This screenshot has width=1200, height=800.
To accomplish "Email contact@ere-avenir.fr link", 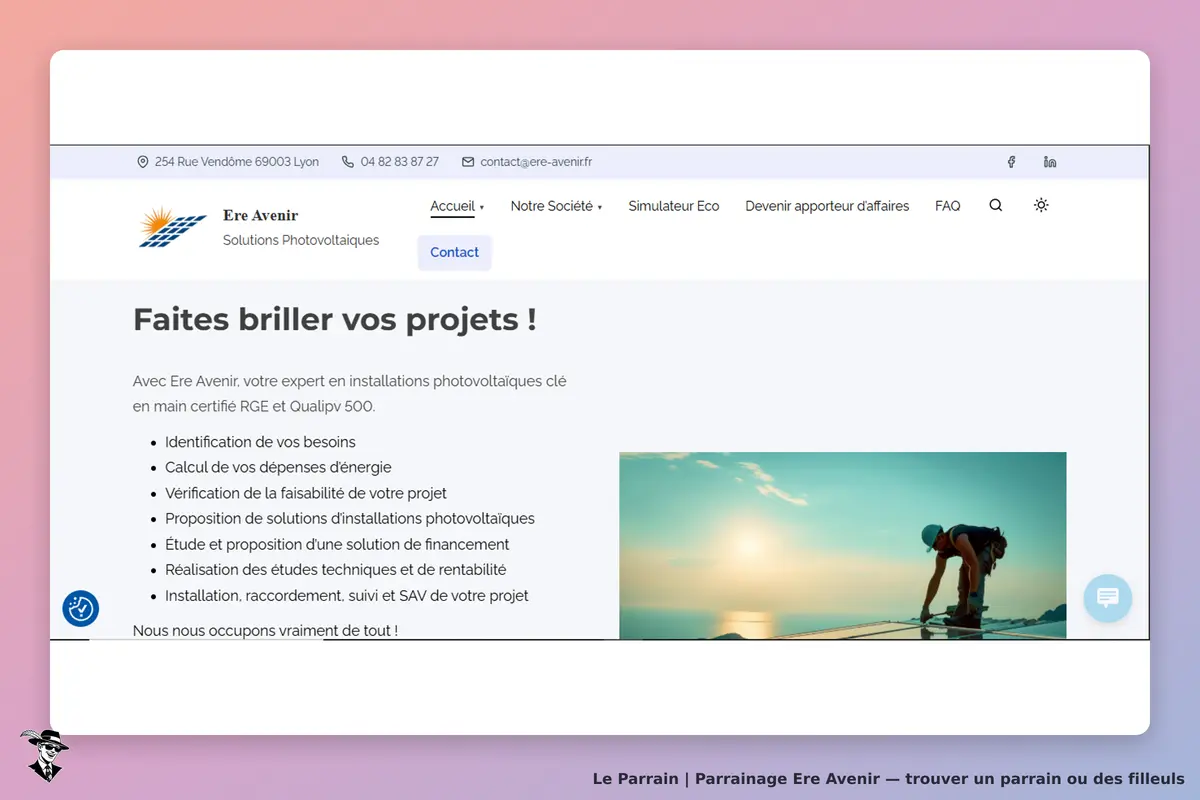I will click(x=536, y=162).
